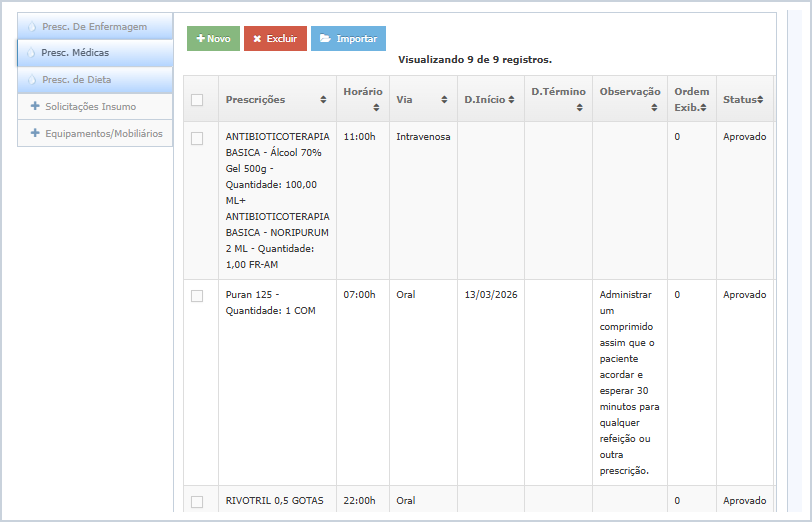Expand Solicitações Insumo section
Screen dimensions: 812x522
95,107
